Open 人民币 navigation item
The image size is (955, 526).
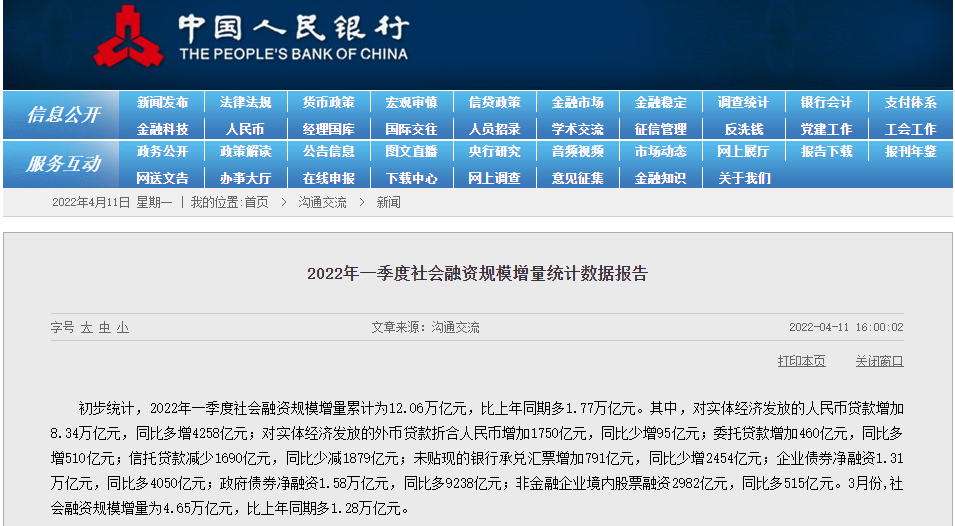pos(245,129)
